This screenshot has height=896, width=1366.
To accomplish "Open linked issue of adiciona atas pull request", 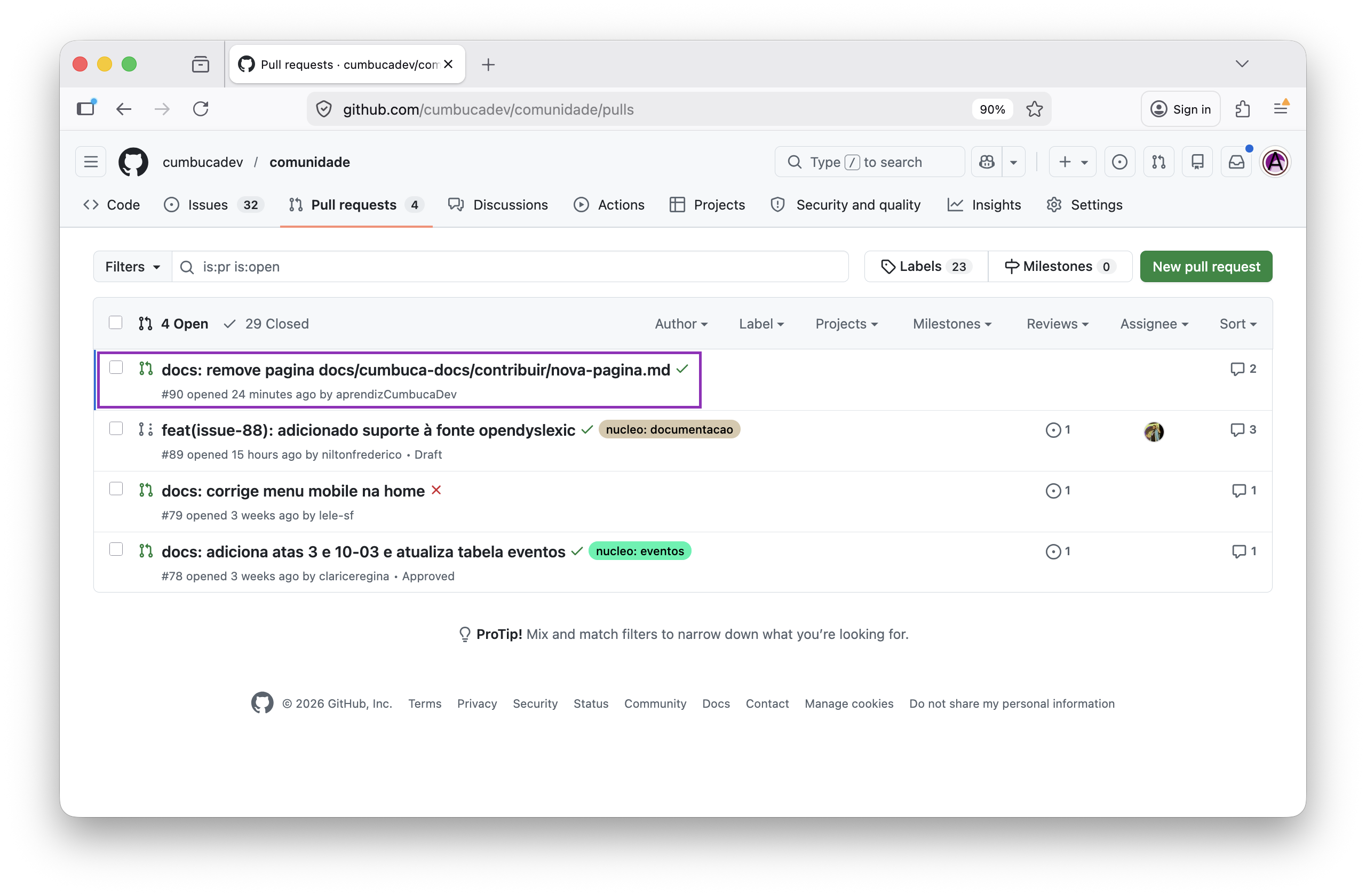I will coord(1057,551).
